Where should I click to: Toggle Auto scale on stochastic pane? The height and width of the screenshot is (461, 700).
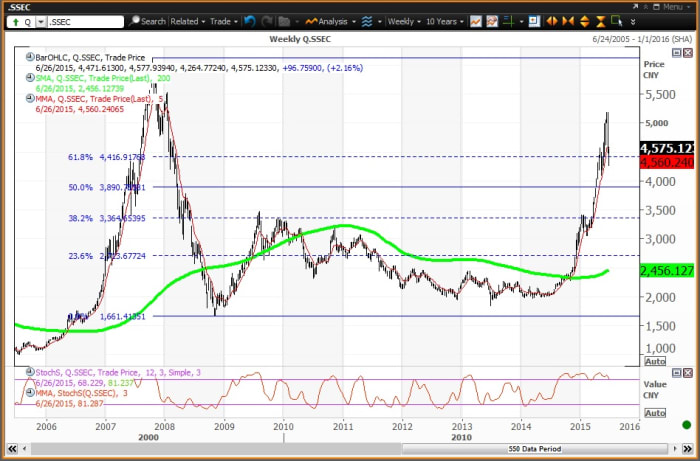pyautogui.click(x=655, y=412)
